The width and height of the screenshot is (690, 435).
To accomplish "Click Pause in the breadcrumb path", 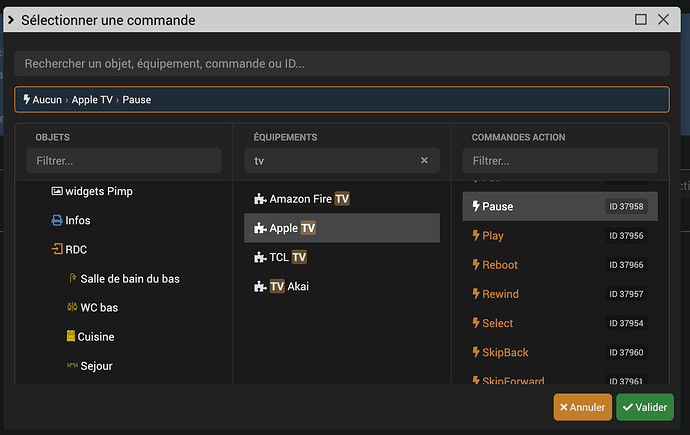I will point(137,100).
